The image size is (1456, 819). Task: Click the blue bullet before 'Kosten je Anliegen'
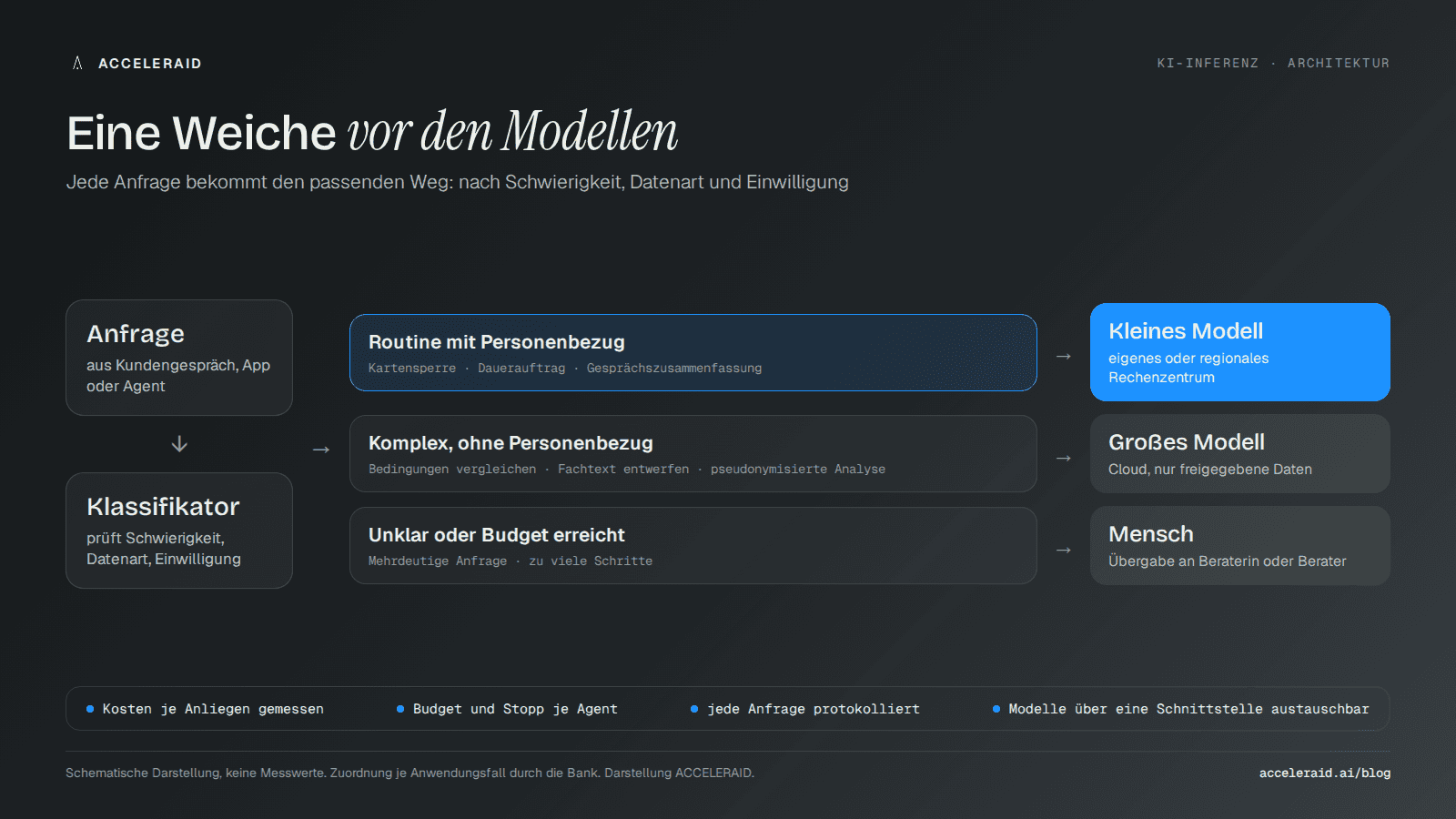[90, 709]
